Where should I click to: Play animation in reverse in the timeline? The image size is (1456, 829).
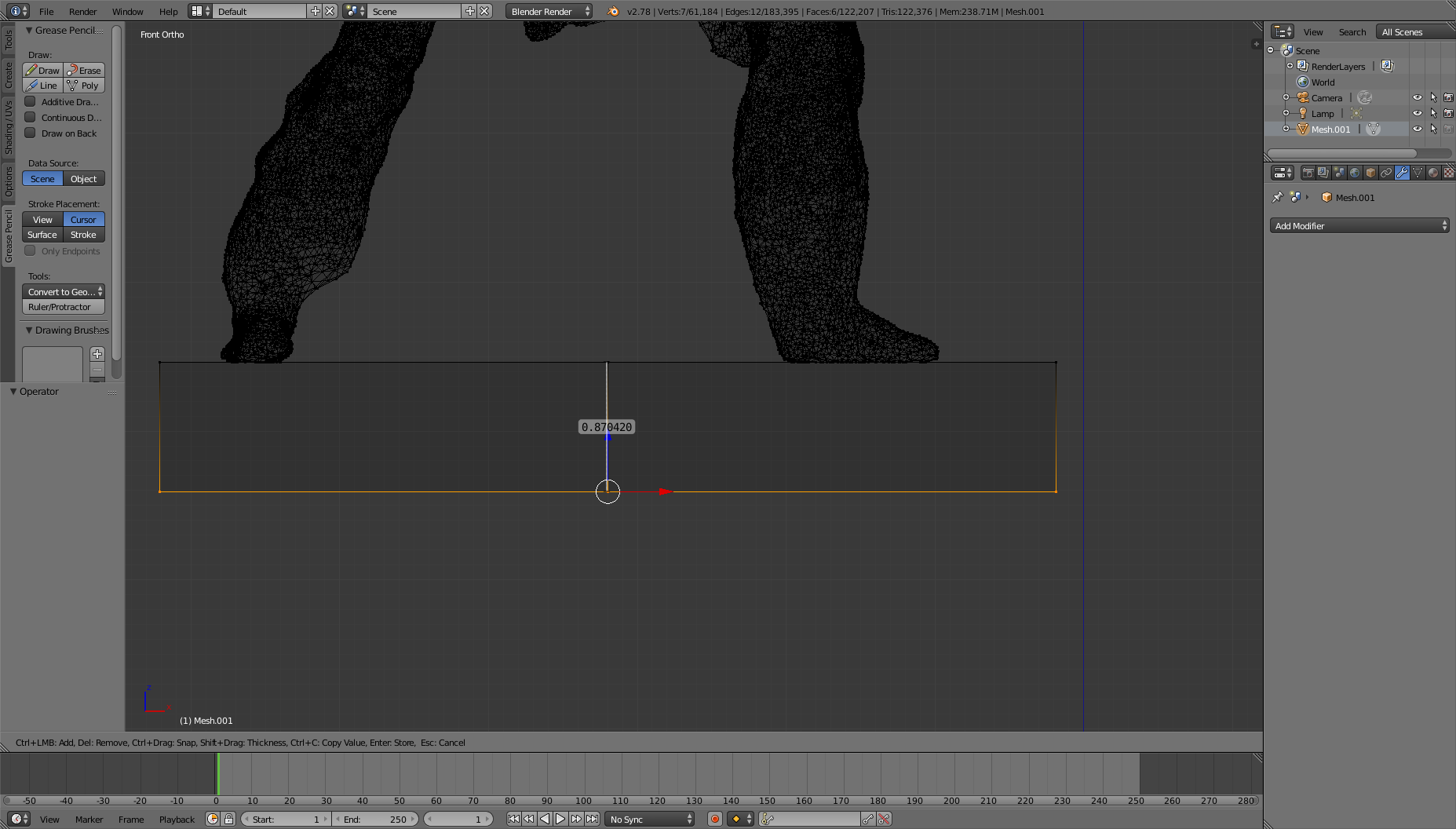545,819
